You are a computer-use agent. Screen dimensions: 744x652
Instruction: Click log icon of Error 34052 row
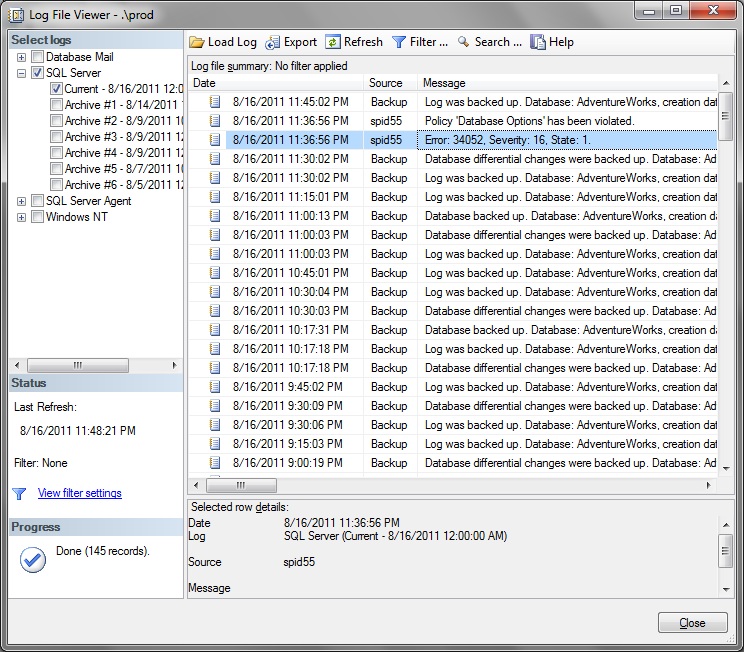tap(214, 140)
